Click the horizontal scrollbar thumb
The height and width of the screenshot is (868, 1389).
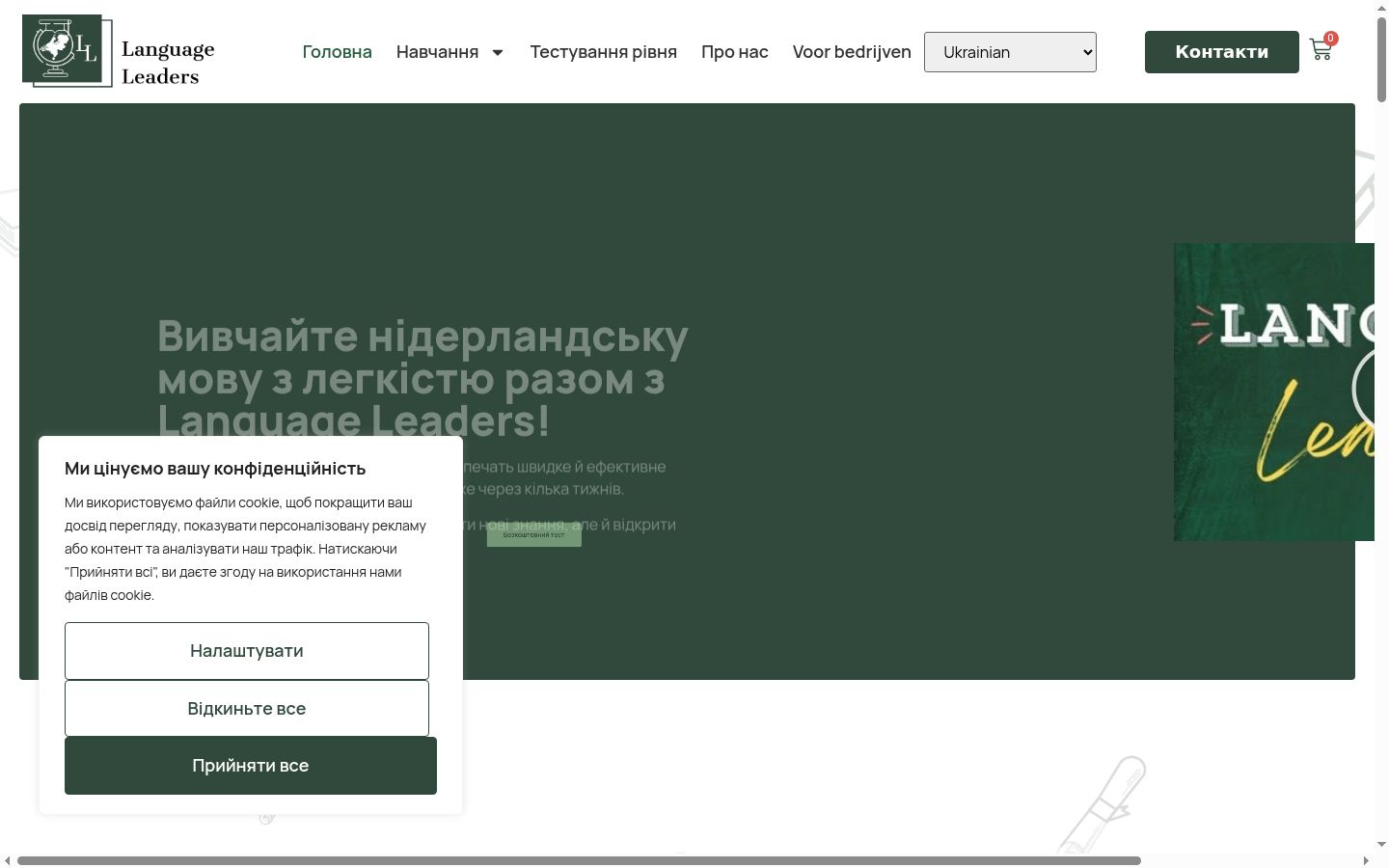(579, 860)
